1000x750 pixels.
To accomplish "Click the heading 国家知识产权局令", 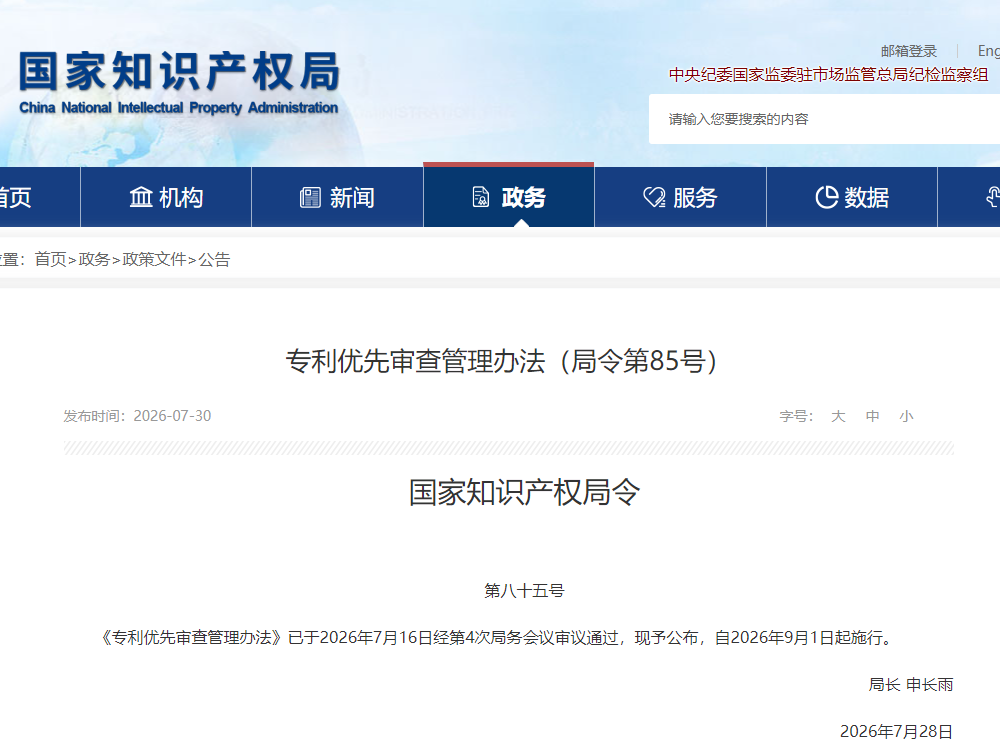I will click(524, 492).
